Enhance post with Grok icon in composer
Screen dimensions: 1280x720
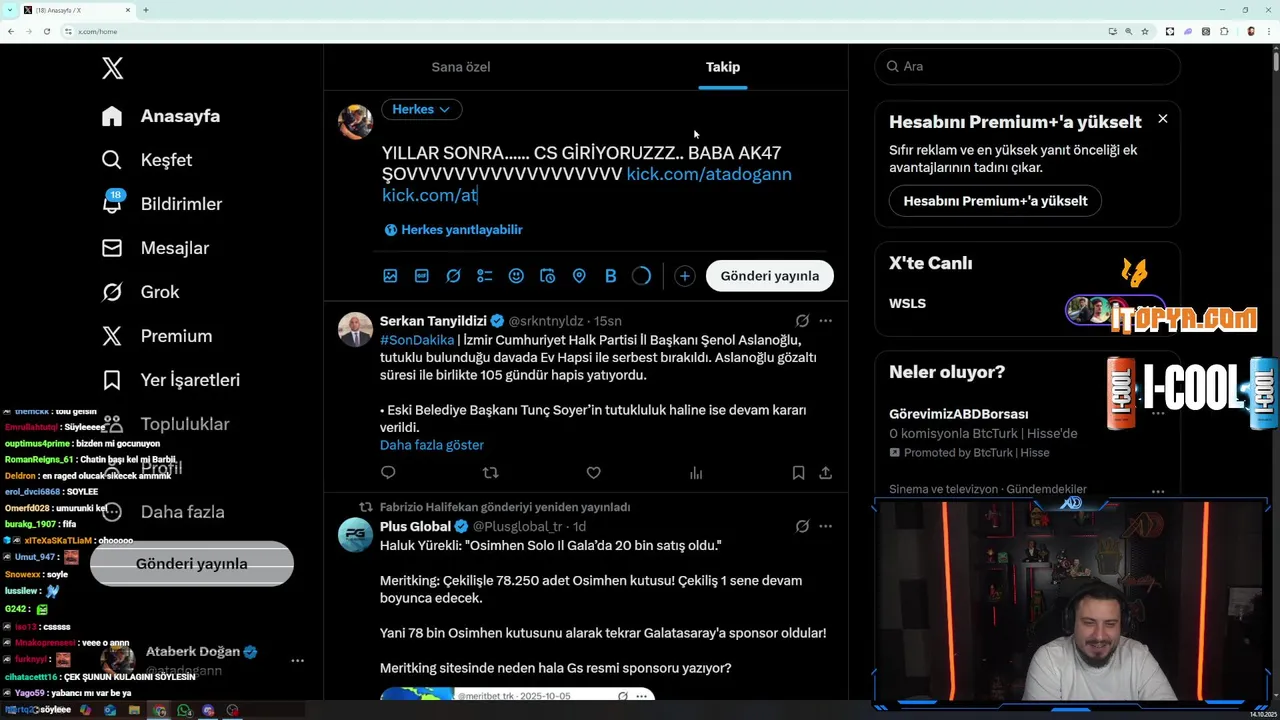[453, 276]
